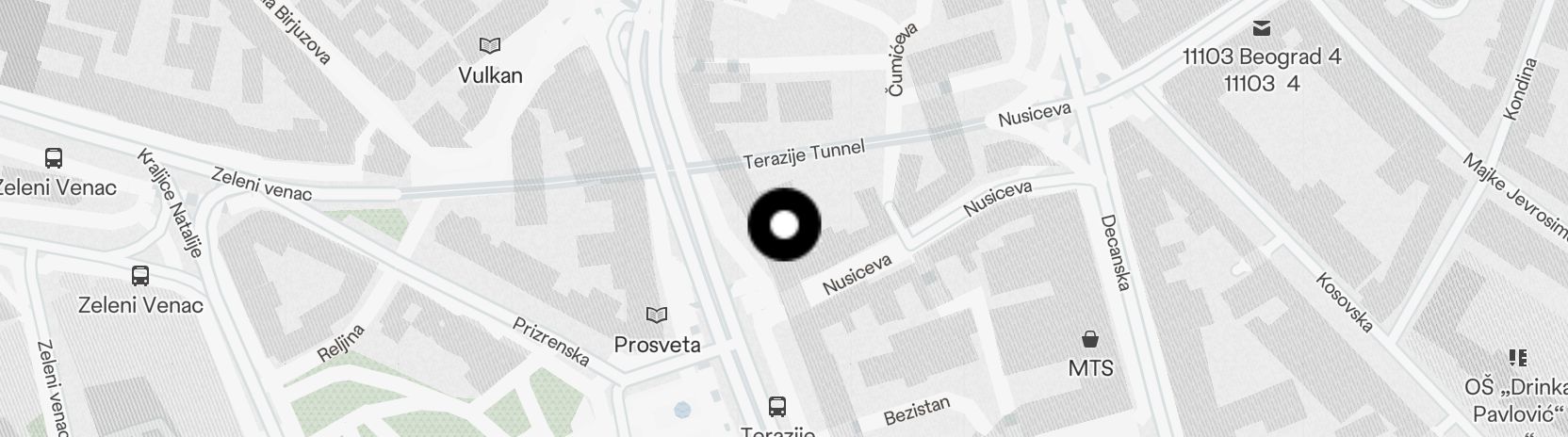Click the 11103 Beograd 4 label
Viewport: 1568px width, 437px height.
point(1262,57)
